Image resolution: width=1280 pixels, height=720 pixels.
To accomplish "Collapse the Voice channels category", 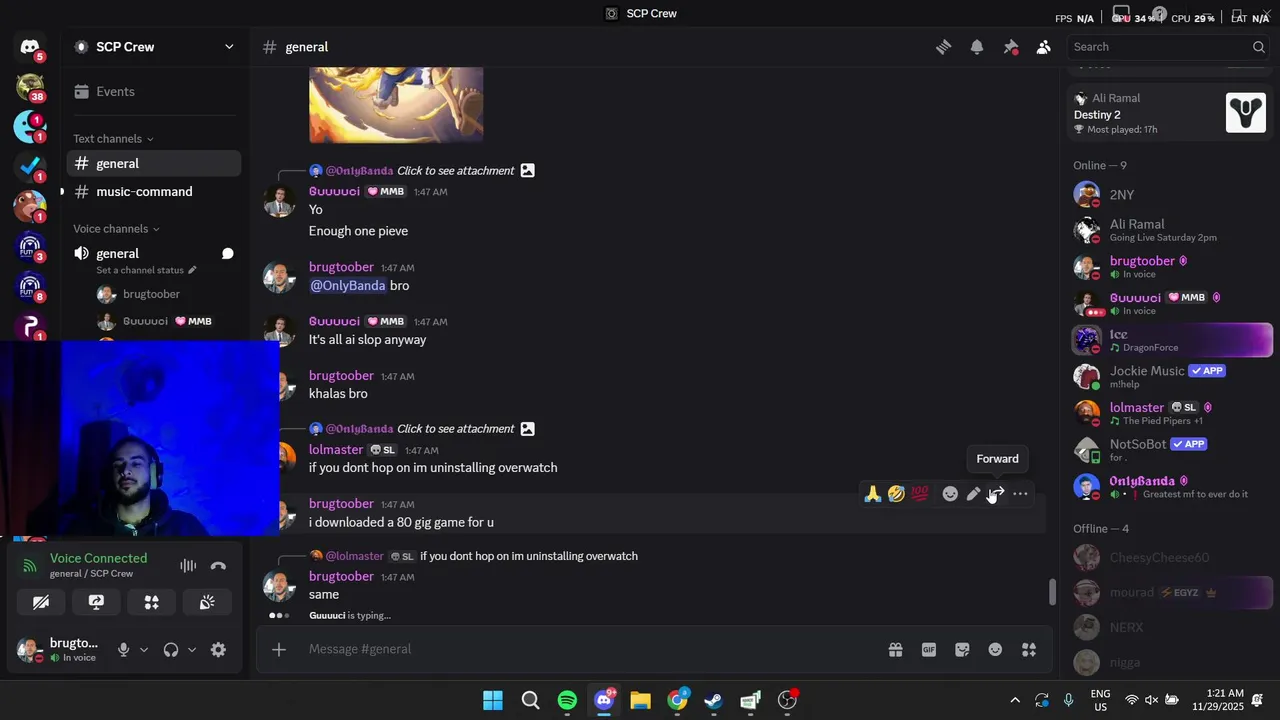I will (x=116, y=229).
